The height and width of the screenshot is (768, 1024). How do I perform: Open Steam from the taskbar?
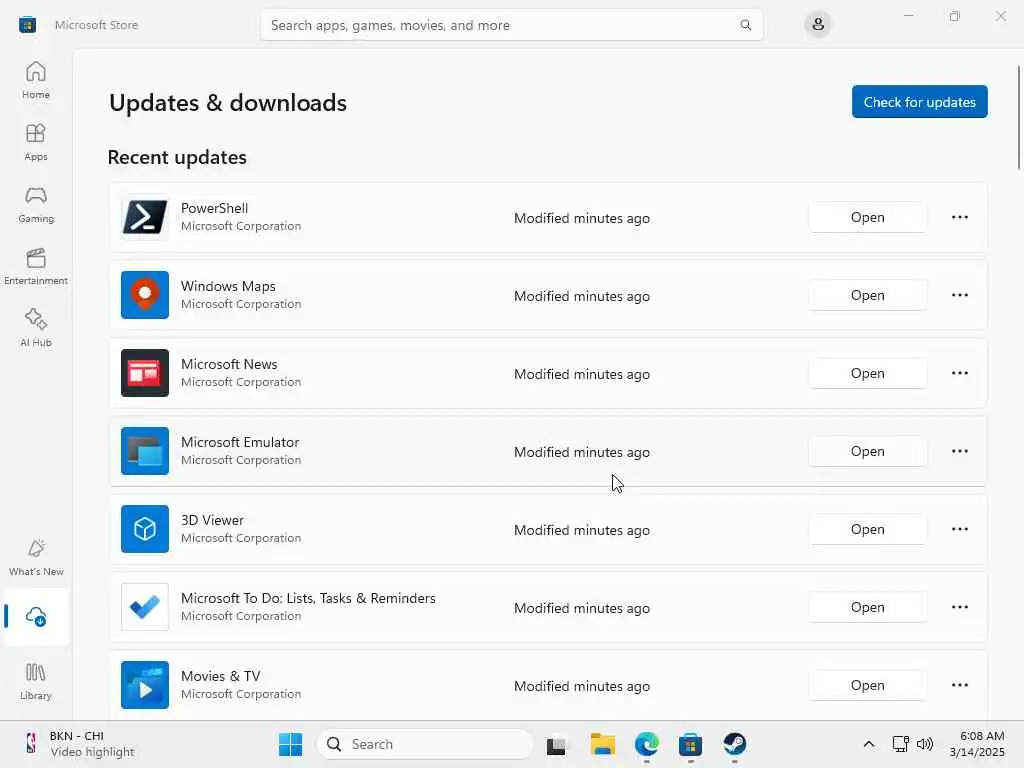pyautogui.click(x=735, y=744)
